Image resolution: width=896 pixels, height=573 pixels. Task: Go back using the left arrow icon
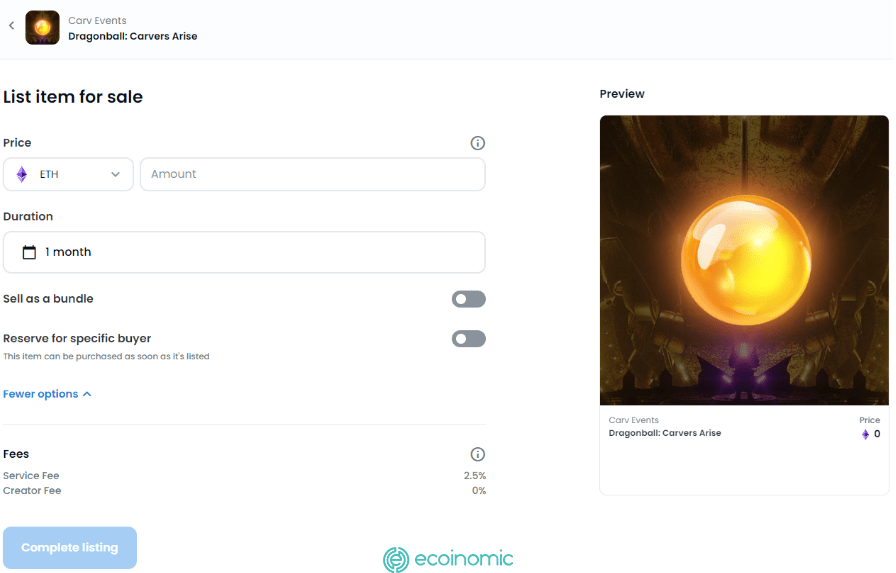(11, 25)
